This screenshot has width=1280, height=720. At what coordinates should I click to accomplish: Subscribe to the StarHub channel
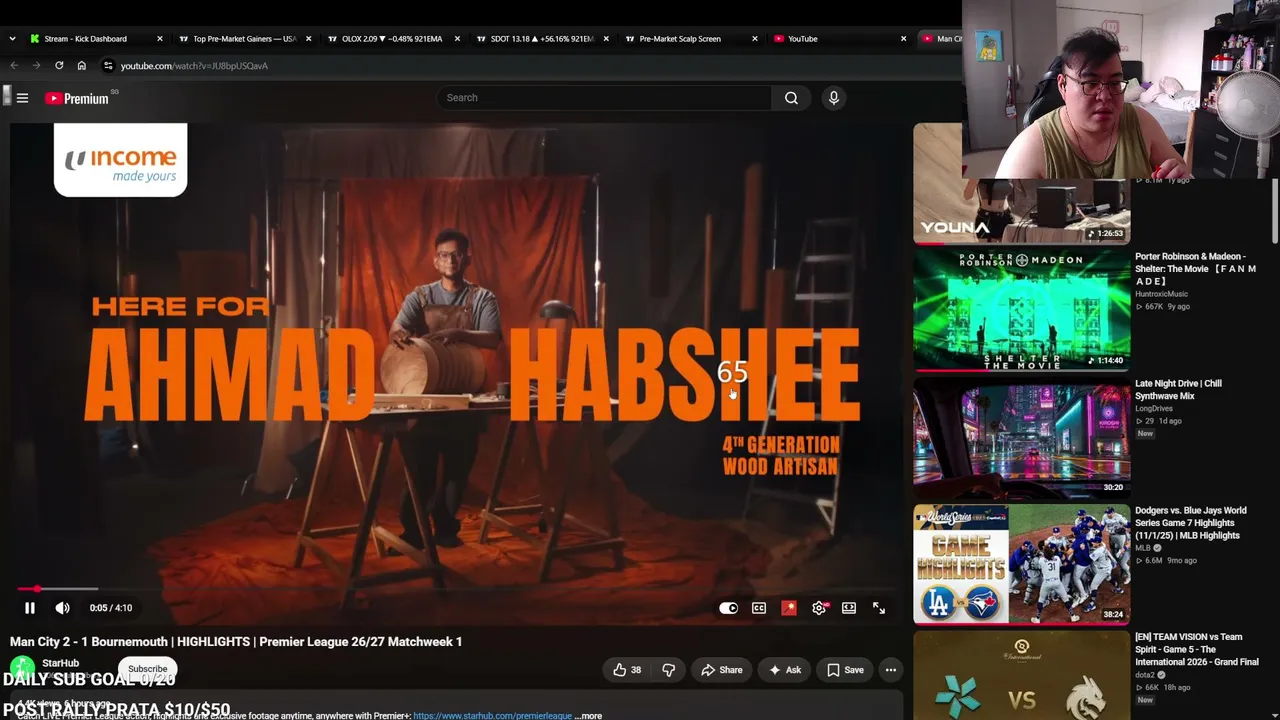(x=147, y=669)
